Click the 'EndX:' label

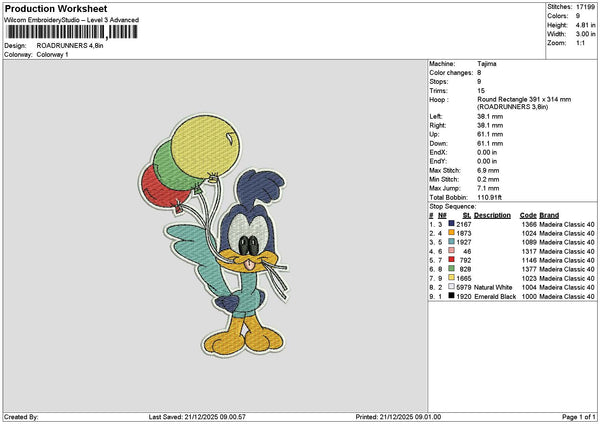click(438, 152)
